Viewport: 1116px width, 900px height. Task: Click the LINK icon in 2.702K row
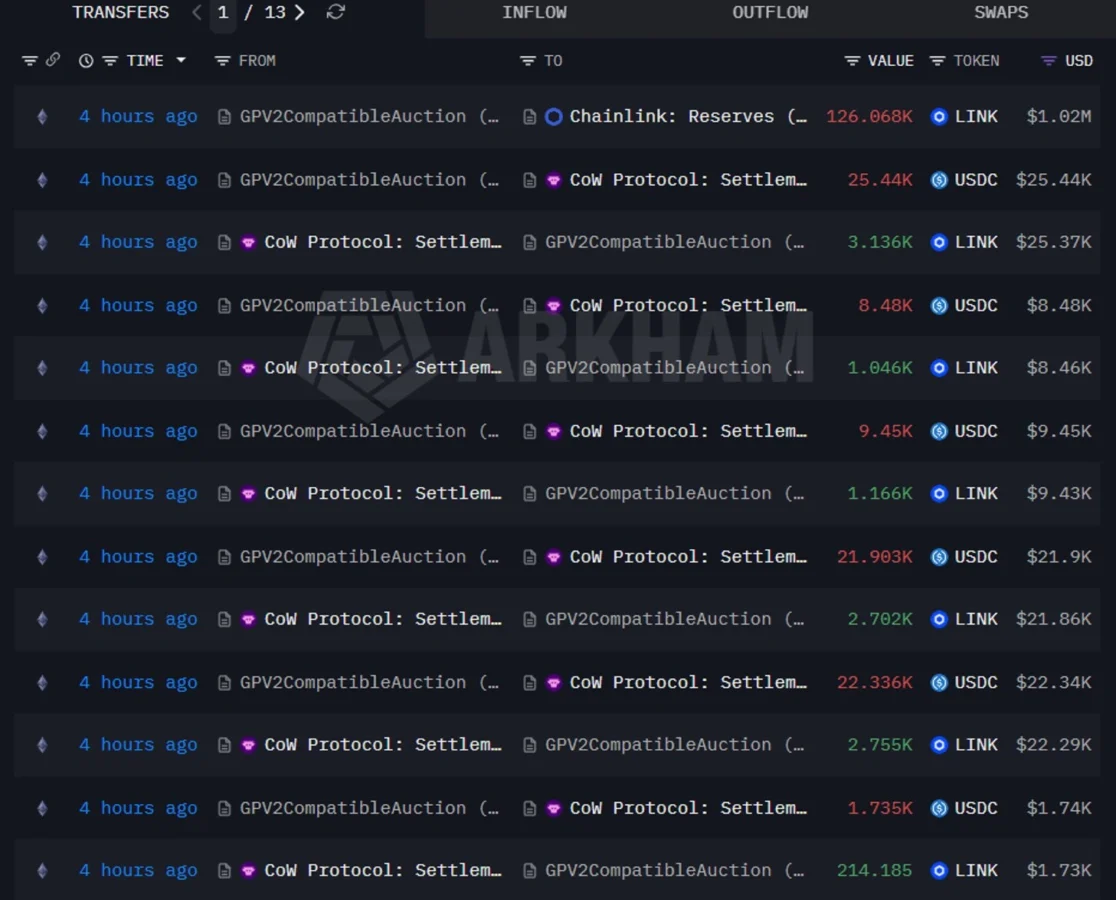click(939, 620)
